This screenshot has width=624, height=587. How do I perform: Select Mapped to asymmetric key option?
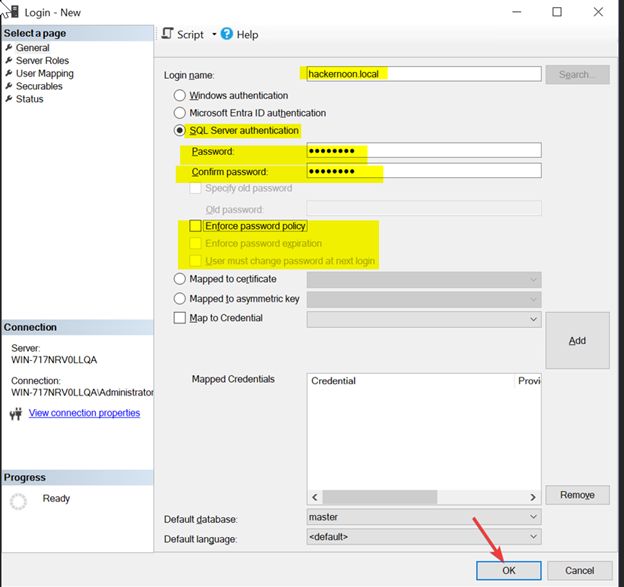(x=179, y=298)
